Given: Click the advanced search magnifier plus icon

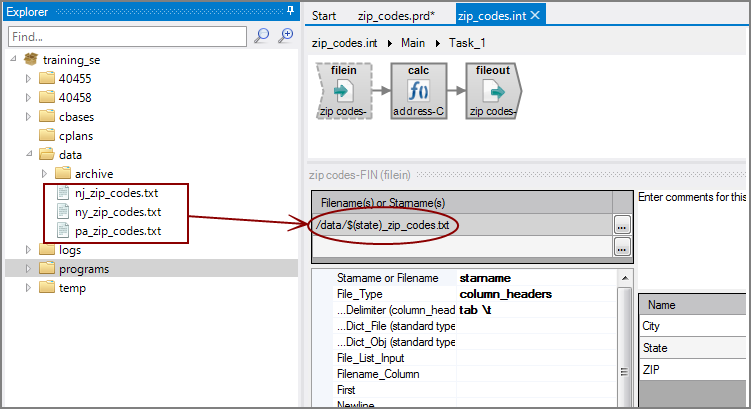Looking at the screenshot, I should 286,36.
